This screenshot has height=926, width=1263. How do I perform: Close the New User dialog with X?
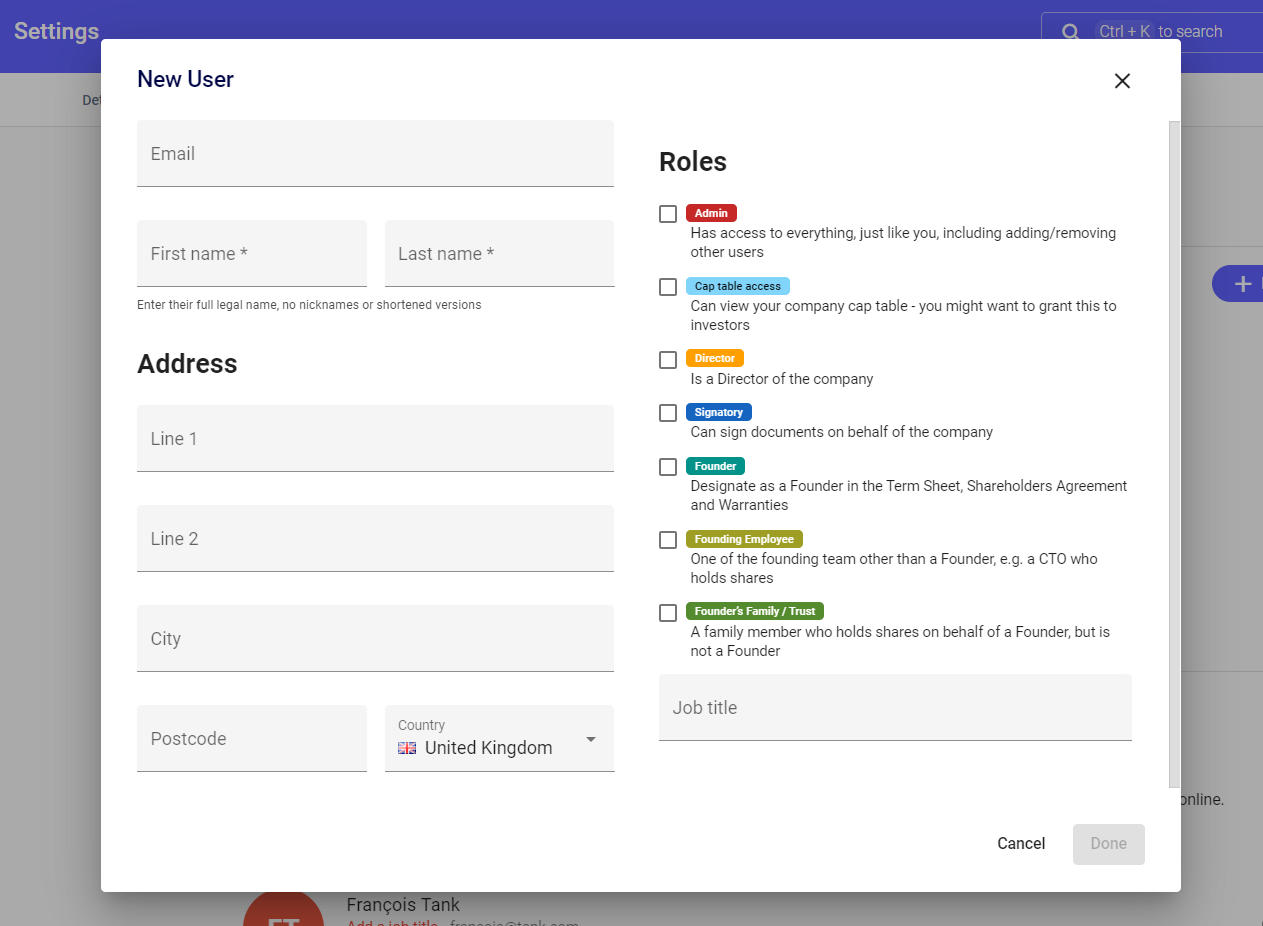coord(1122,81)
